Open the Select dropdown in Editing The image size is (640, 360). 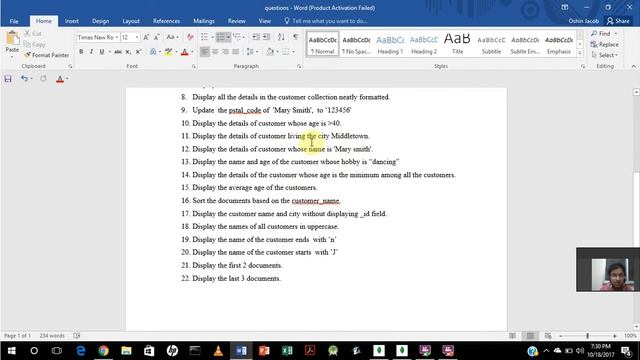pos(605,55)
